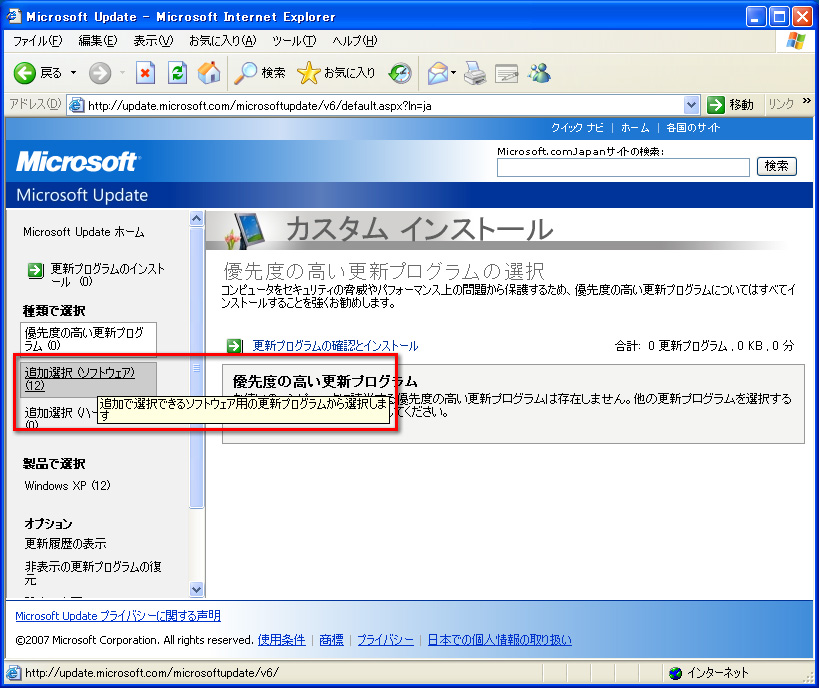Click green arrow icon beside 更新プログラムのインストール
Viewport: 819px width, 688px height.
(x=36, y=270)
